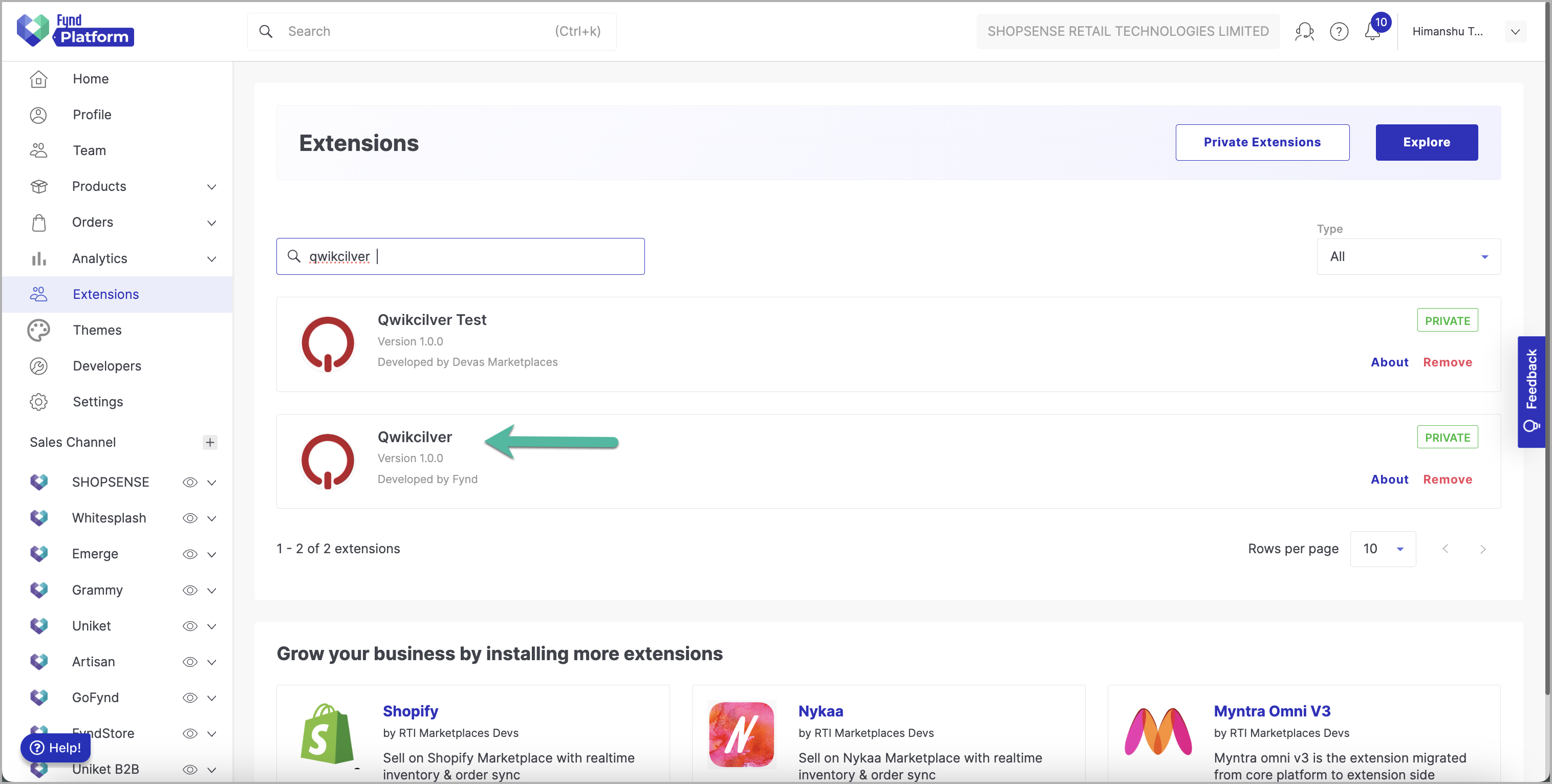Toggle visibility eye for FyndStore
Screen dimensions: 1552x784
[190, 733]
